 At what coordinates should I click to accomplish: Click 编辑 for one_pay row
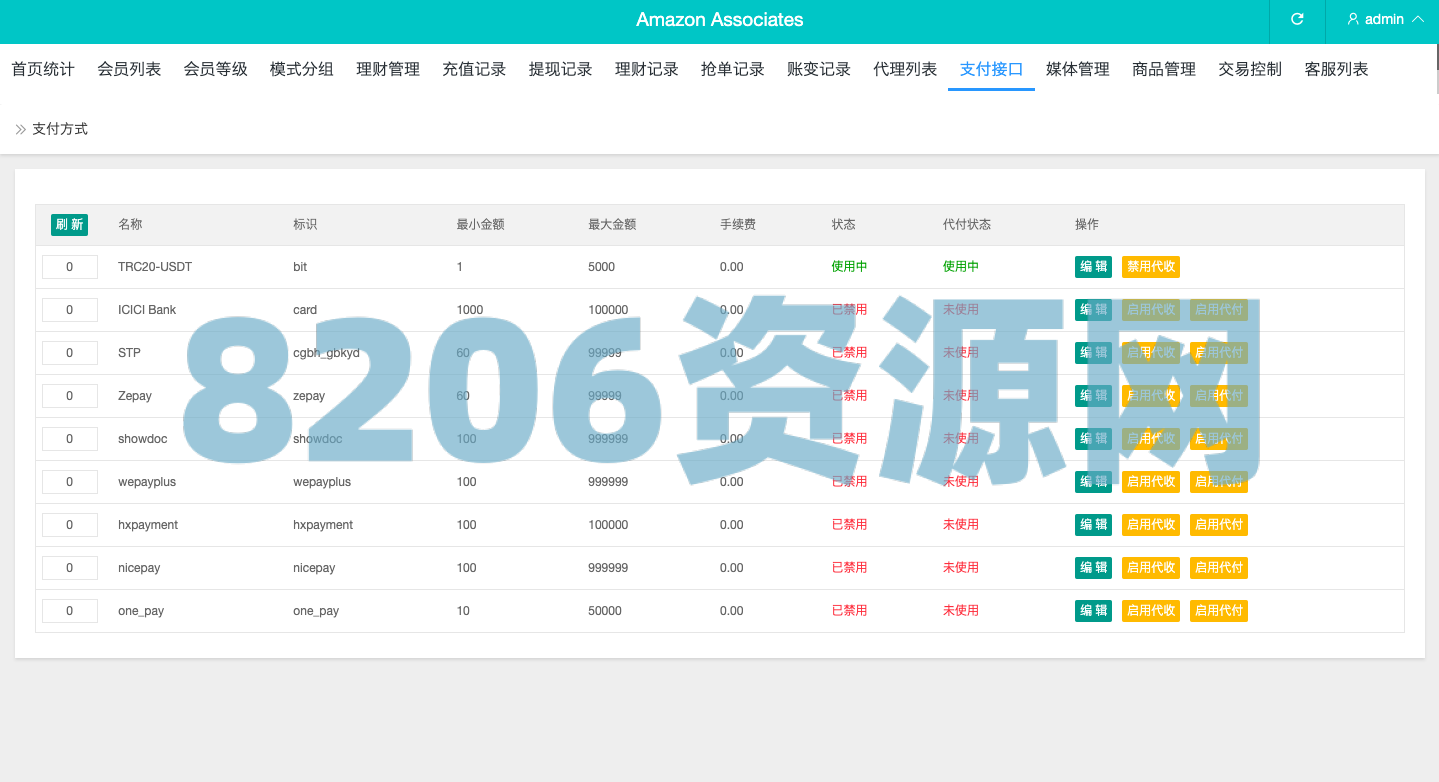1093,611
